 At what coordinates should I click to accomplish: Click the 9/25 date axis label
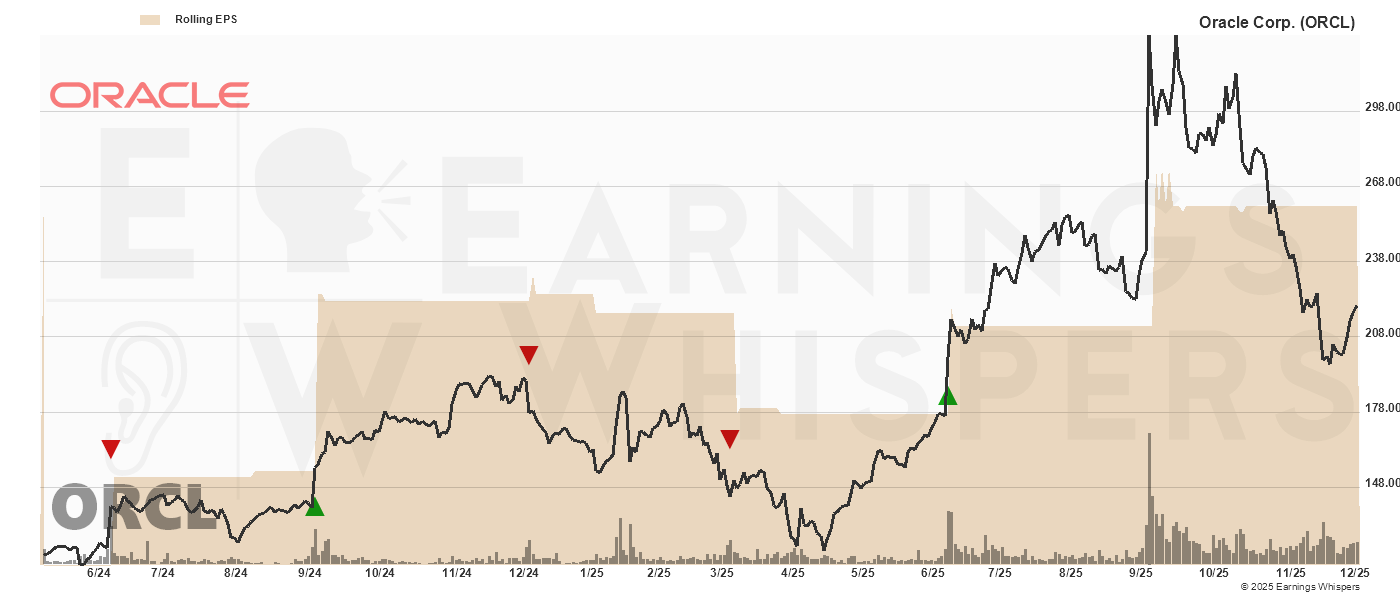click(x=1140, y=573)
